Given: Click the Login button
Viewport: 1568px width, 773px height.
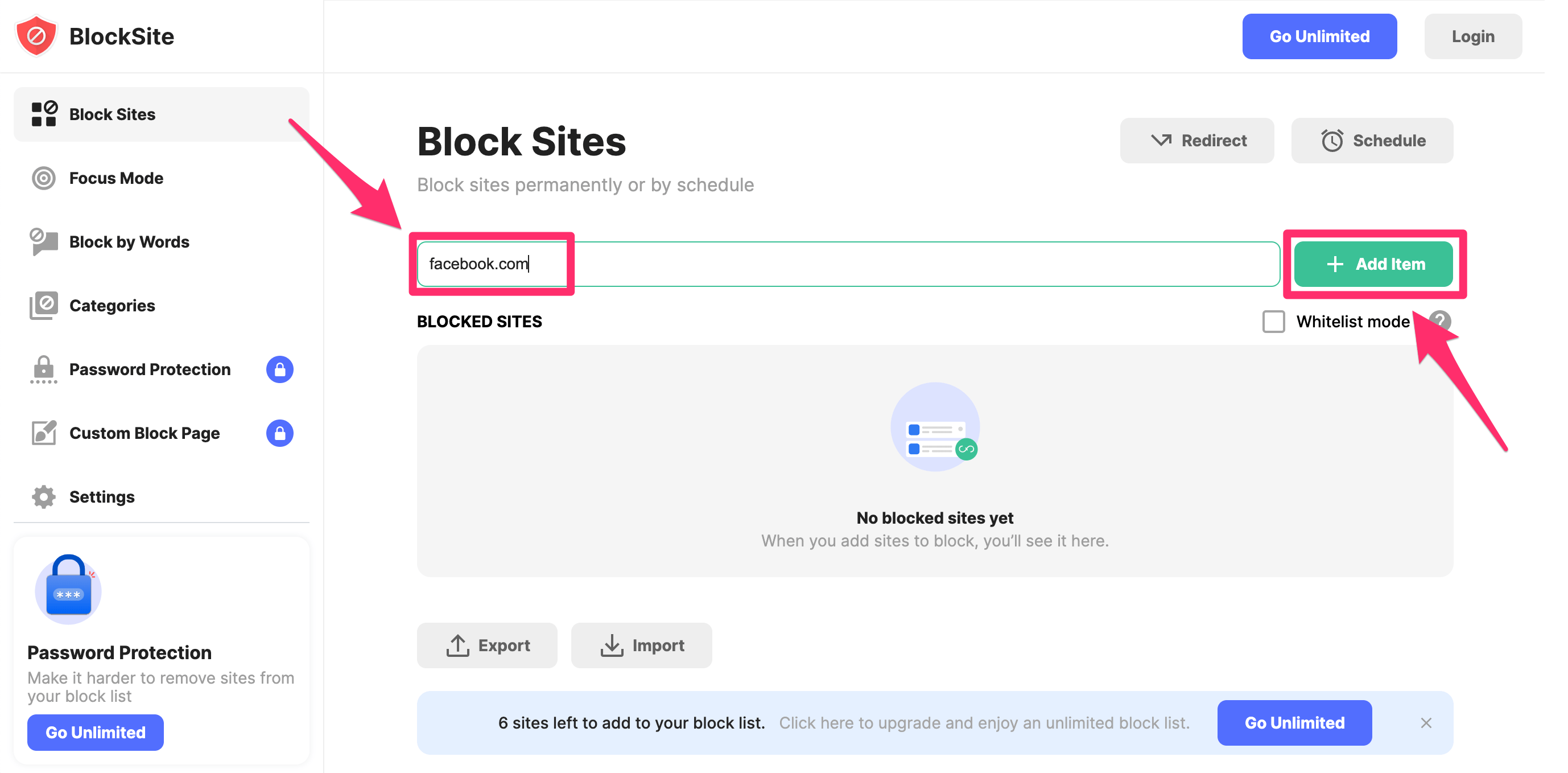Looking at the screenshot, I should pyautogui.click(x=1473, y=36).
